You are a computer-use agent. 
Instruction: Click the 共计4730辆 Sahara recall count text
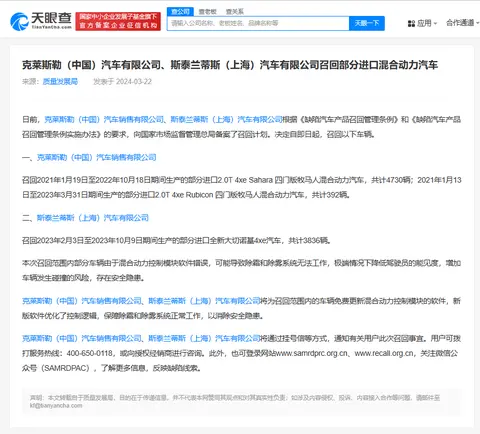[x=391, y=180]
